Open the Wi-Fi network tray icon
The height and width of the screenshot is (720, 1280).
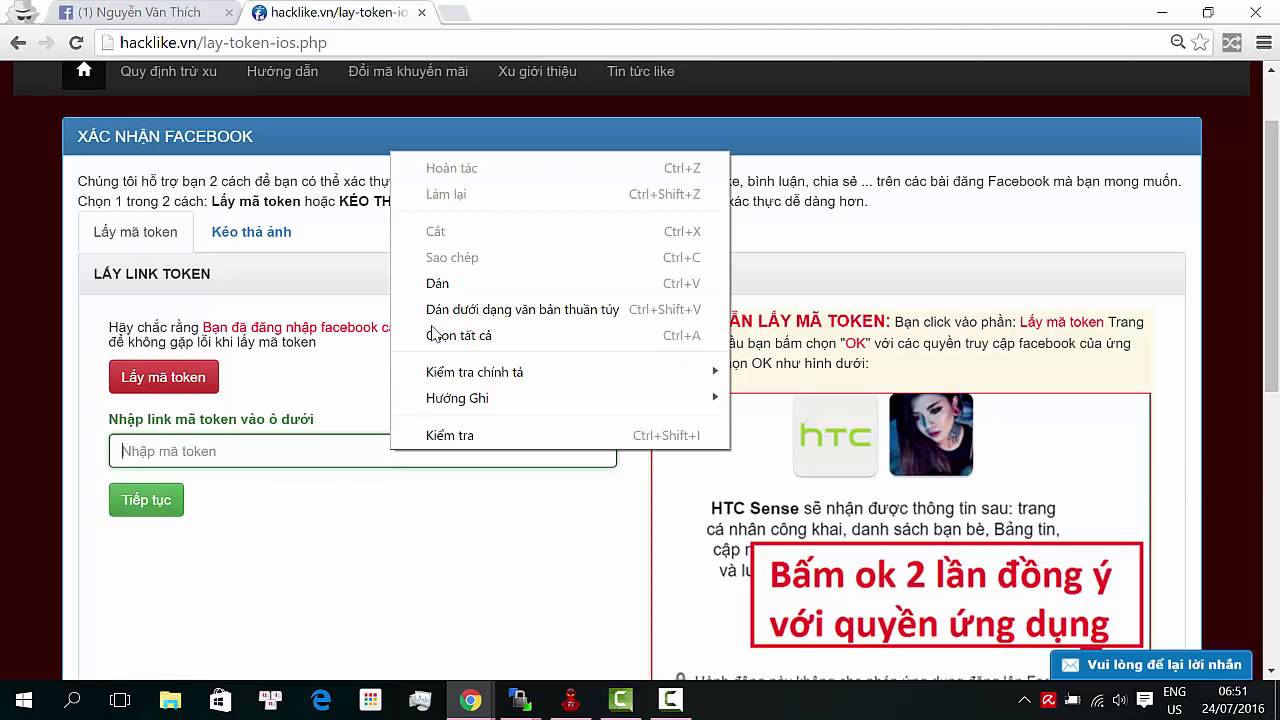pyautogui.click(x=1096, y=700)
